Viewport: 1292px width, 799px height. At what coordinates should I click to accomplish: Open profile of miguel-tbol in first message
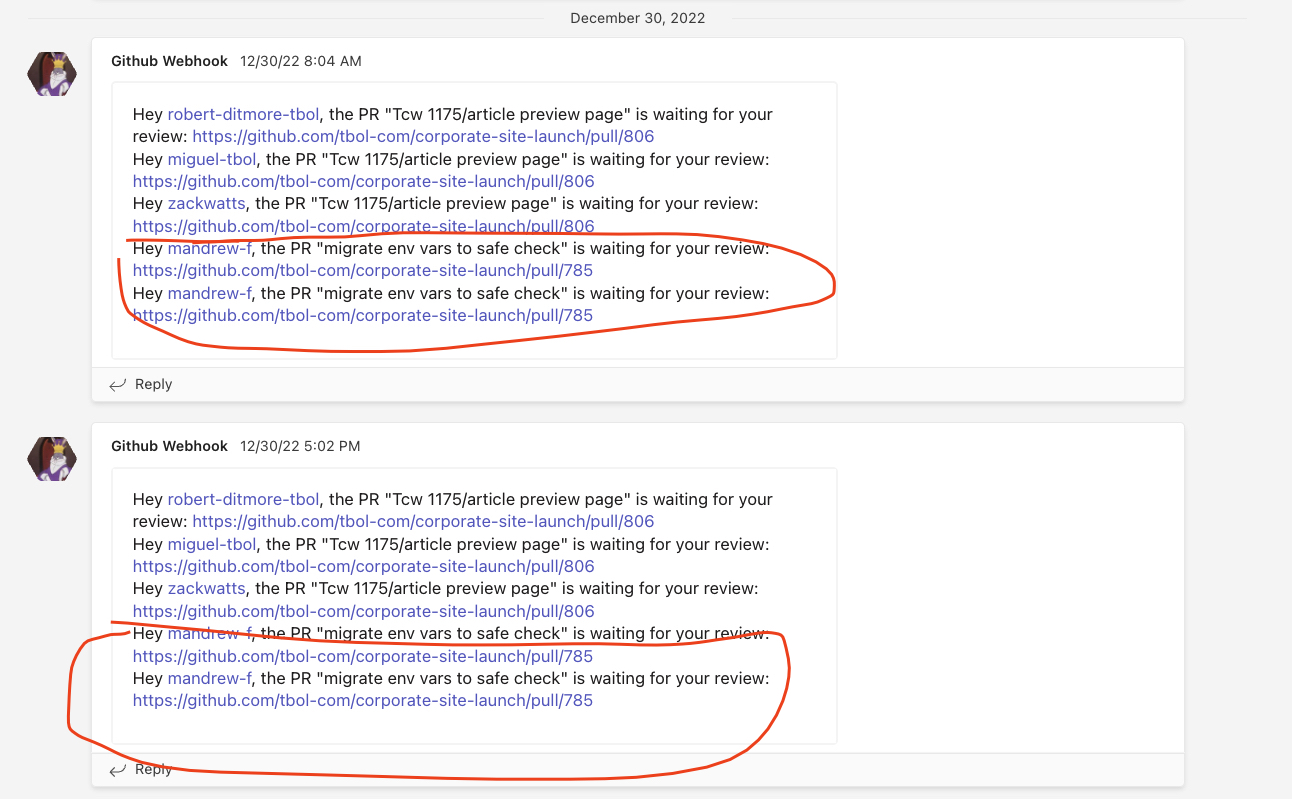211,159
